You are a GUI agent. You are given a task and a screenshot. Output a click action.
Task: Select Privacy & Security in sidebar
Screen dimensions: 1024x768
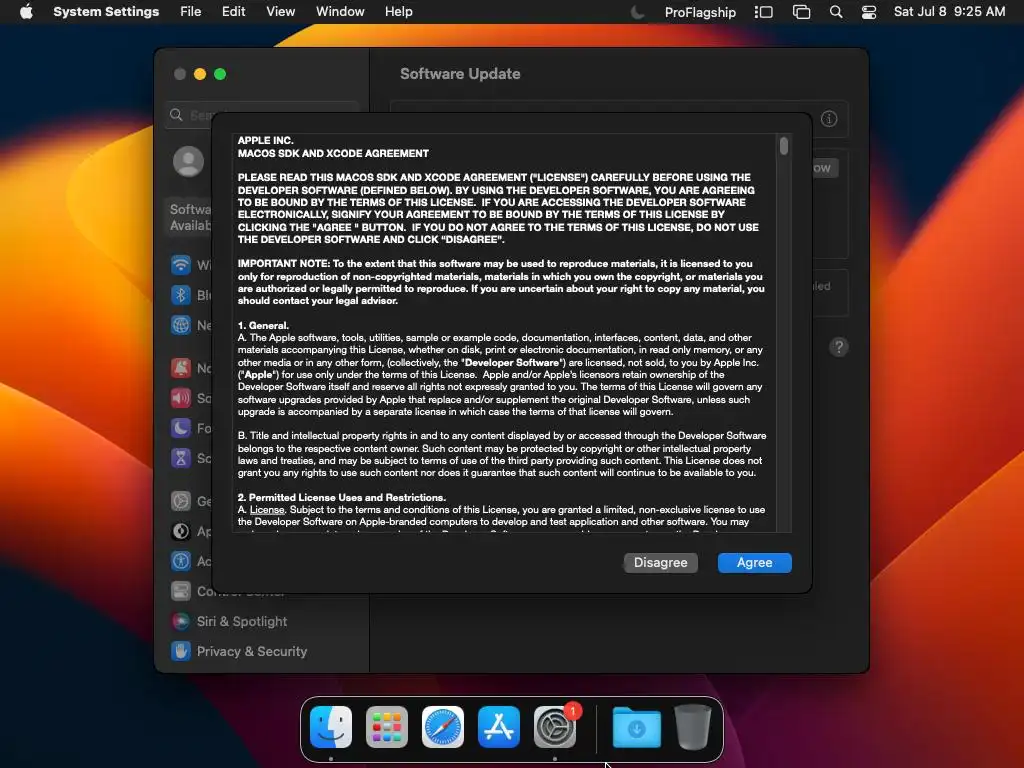[x=252, y=651]
